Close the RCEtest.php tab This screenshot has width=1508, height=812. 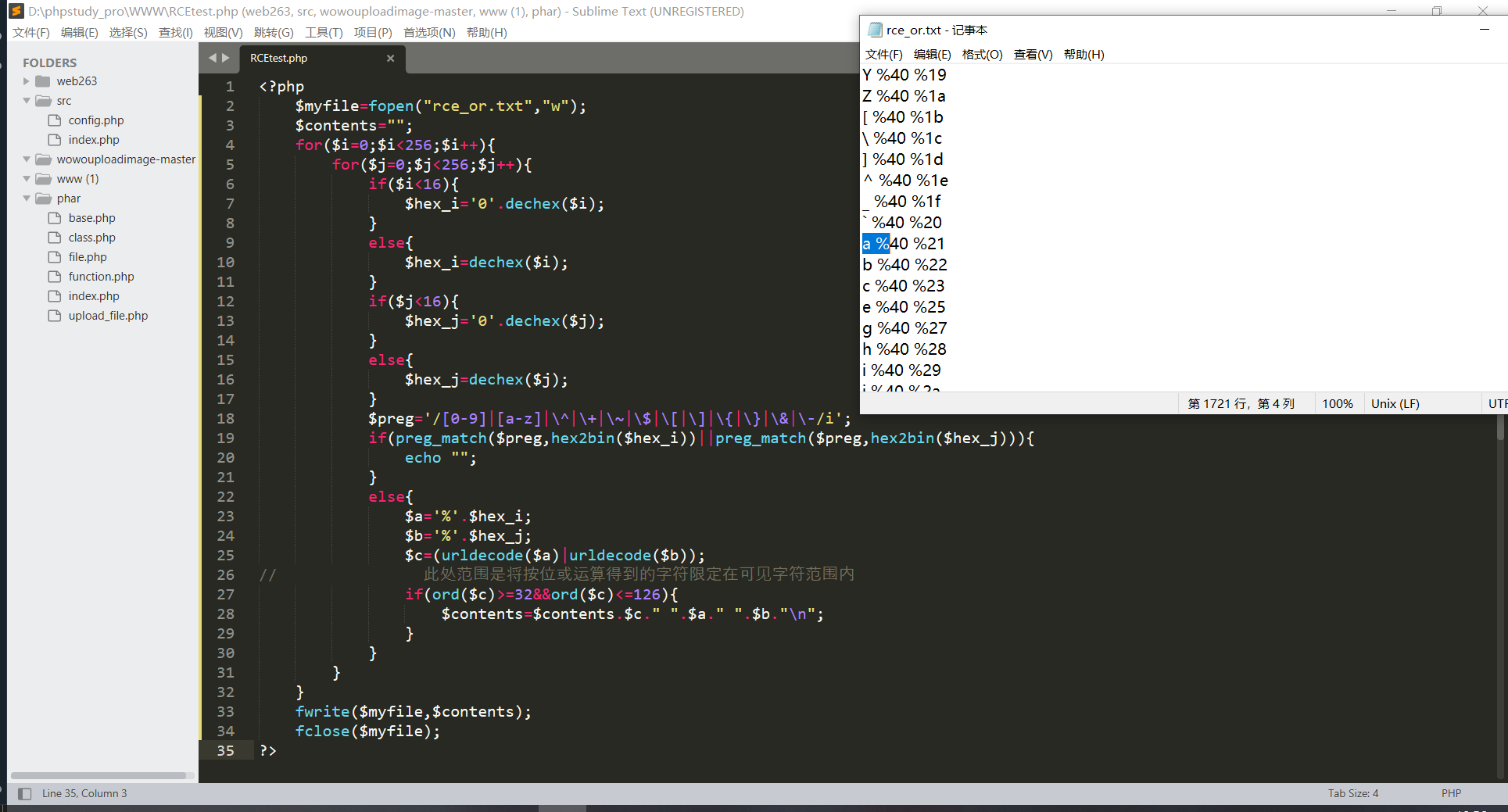coord(390,58)
